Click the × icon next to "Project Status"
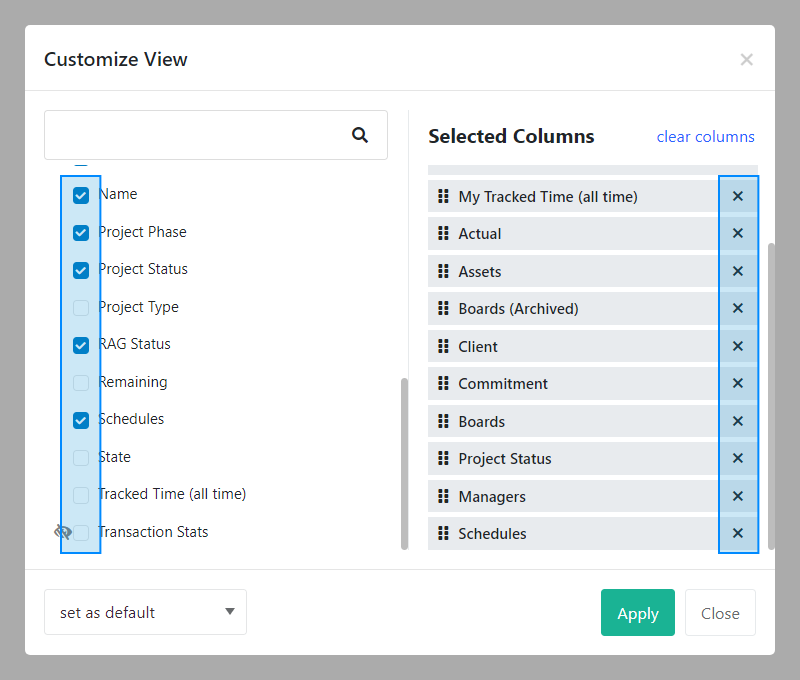Viewport: 800px width, 680px height. click(x=738, y=458)
